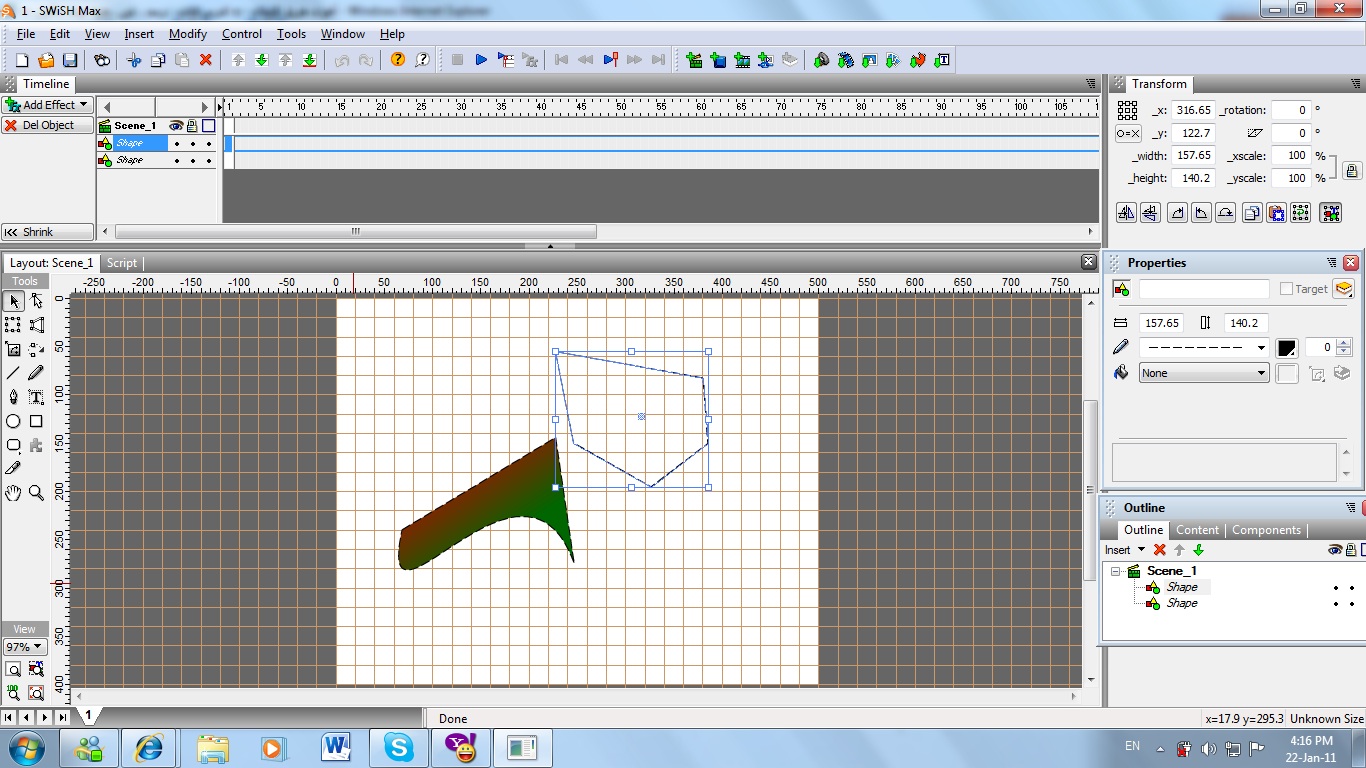Select the Reshape (subselect) tool
1366x768 pixels.
click(36, 301)
